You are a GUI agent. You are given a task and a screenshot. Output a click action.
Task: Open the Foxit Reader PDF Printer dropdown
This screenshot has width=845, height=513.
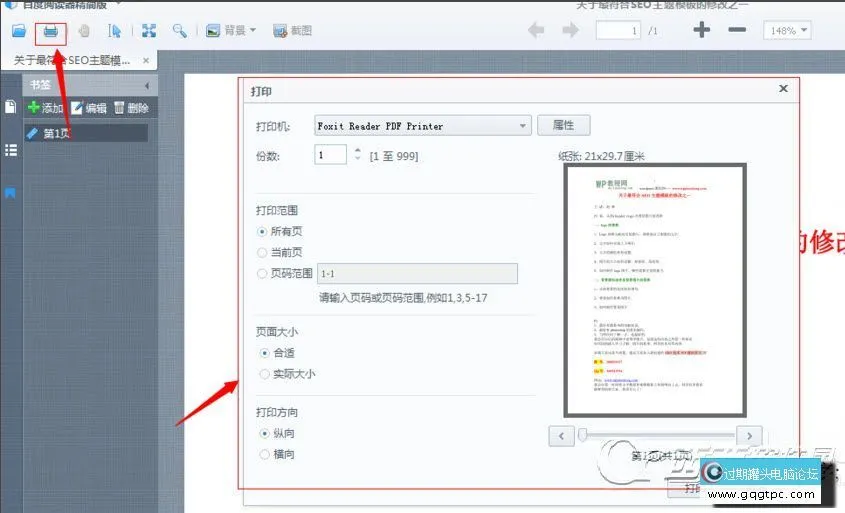click(x=422, y=126)
